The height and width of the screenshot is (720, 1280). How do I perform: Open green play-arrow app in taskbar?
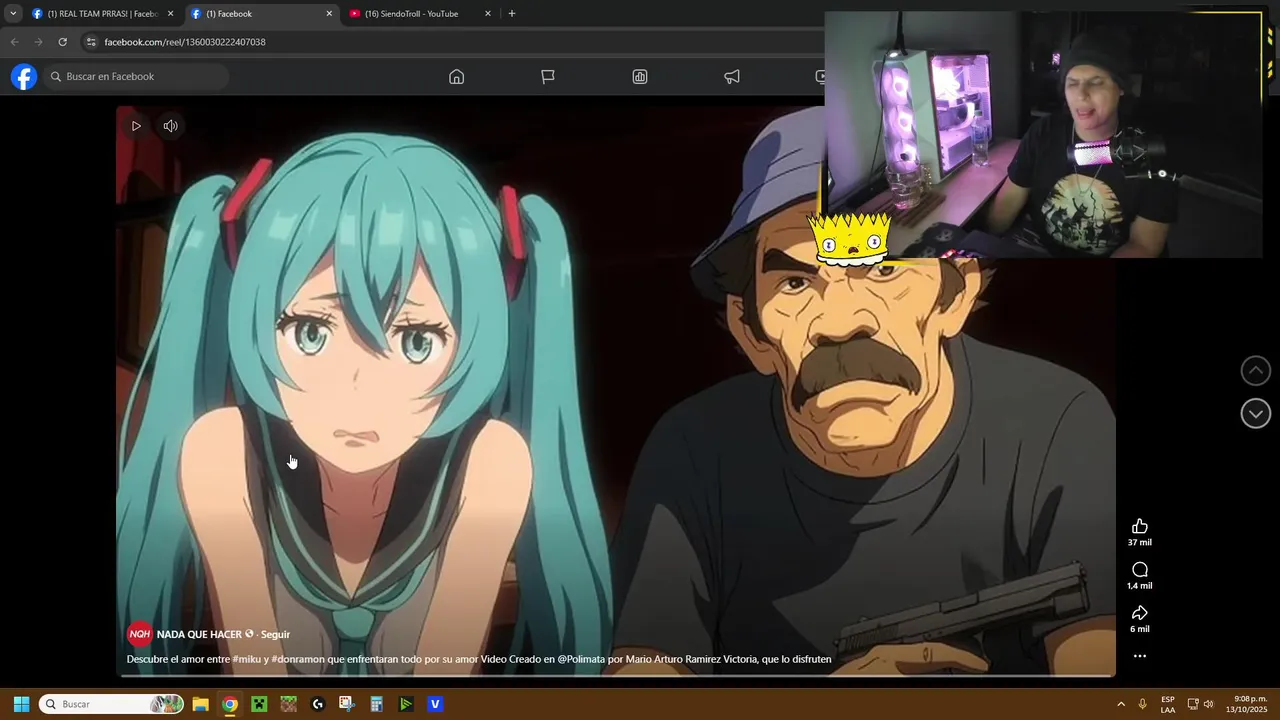coord(406,704)
